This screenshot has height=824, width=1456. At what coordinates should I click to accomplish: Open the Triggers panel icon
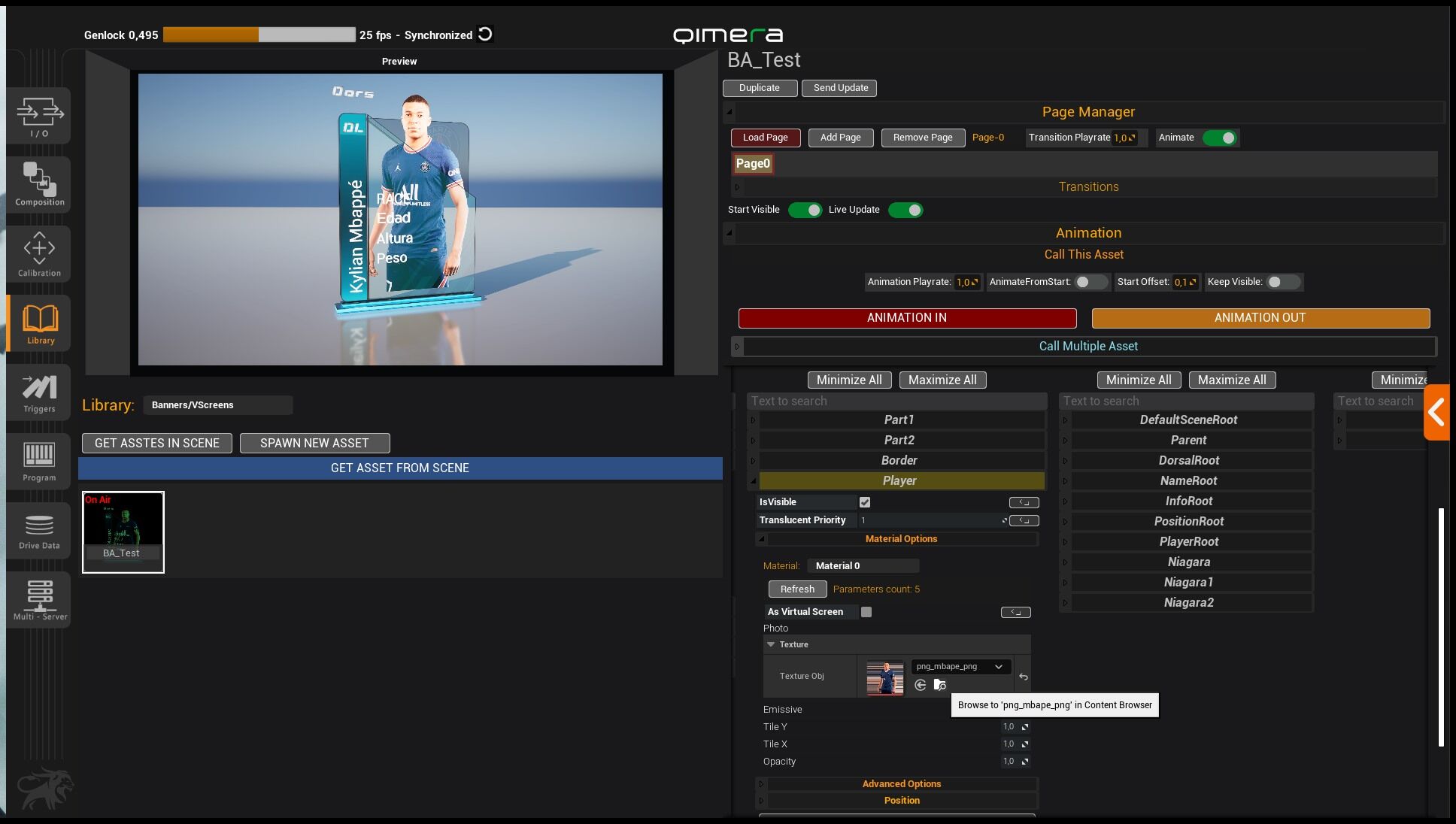pos(39,392)
